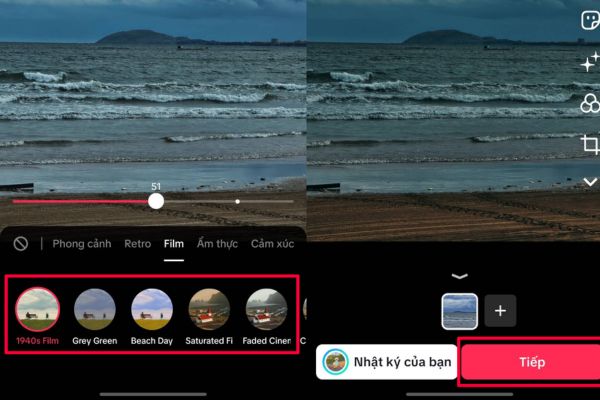Add another photo with plus icon
Image resolution: width=600 pixels, height=400 pixels.
pyautogui.click(x=500, y=311)
